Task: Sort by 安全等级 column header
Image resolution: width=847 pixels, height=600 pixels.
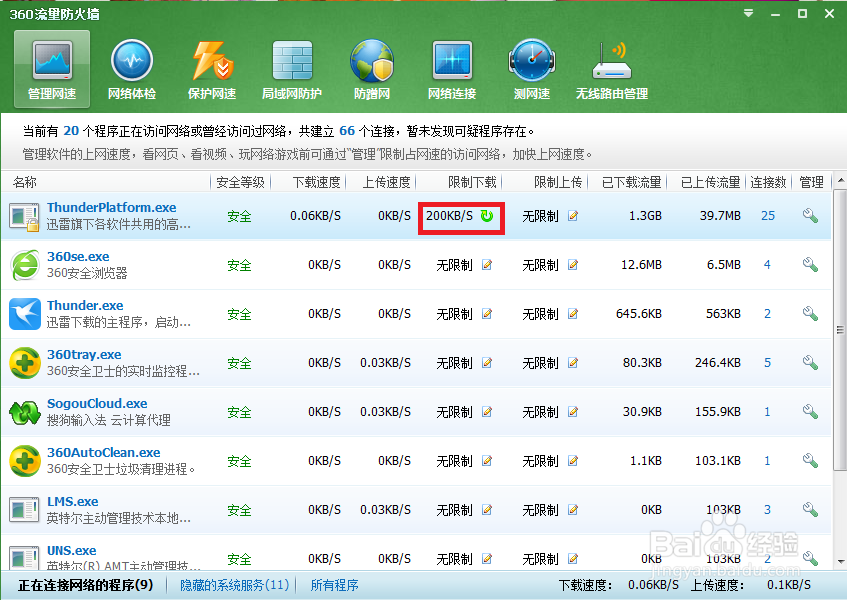Action: (240, 183)
